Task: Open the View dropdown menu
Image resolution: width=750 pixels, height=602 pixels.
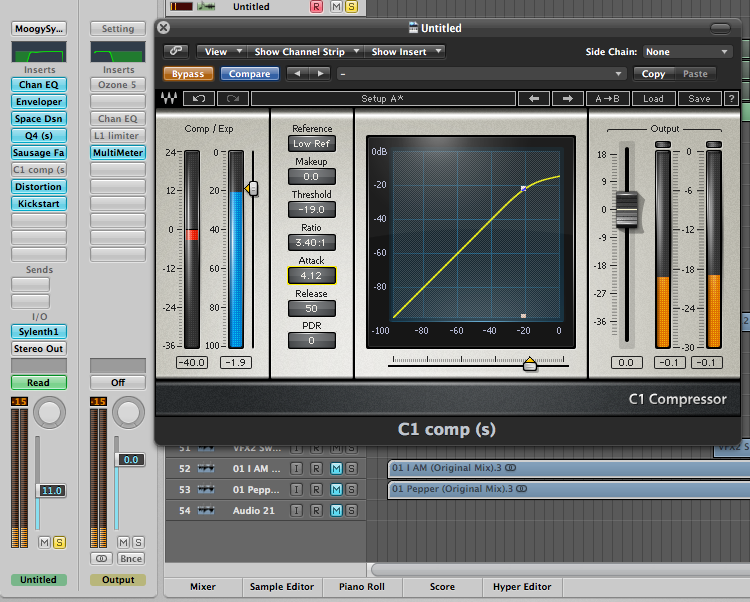Action: click(x=221, y=52)
